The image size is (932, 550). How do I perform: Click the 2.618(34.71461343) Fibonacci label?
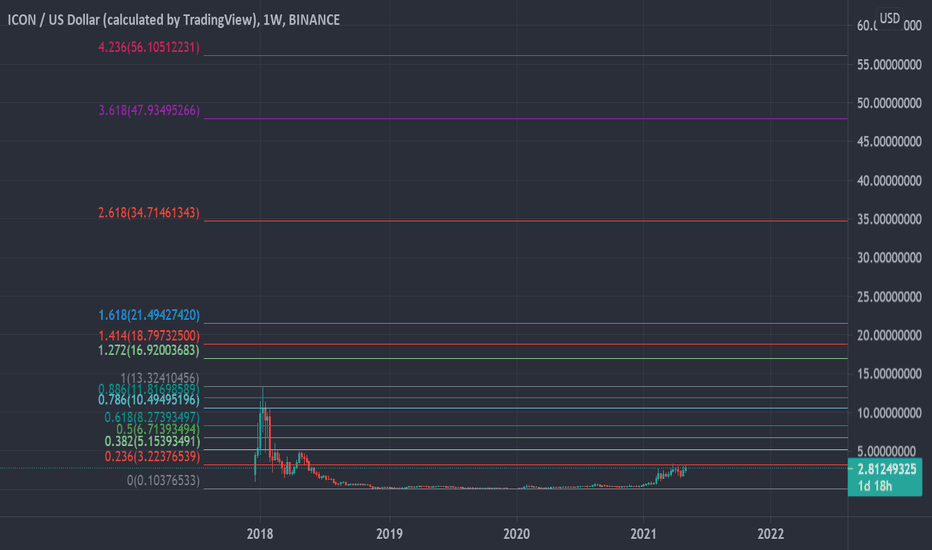[x=149, y=212]
